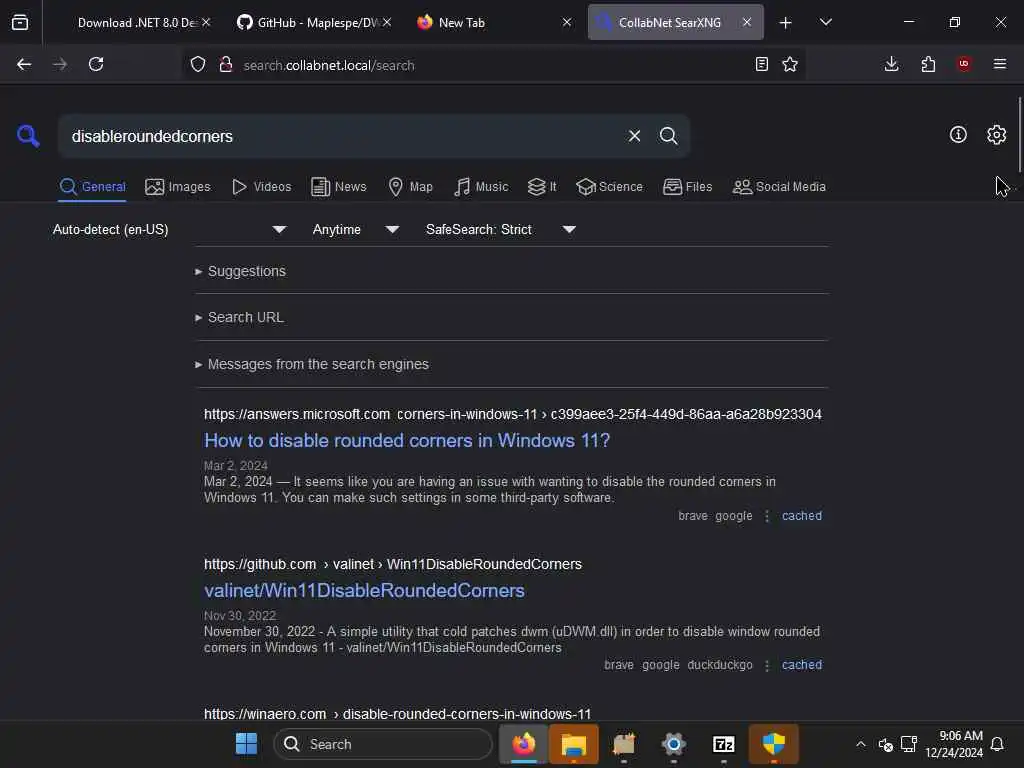List all tabs dropdown arrow
The width and height of the screenshot is (1024, 768).
pyautogui.click(x=826, y=22)
